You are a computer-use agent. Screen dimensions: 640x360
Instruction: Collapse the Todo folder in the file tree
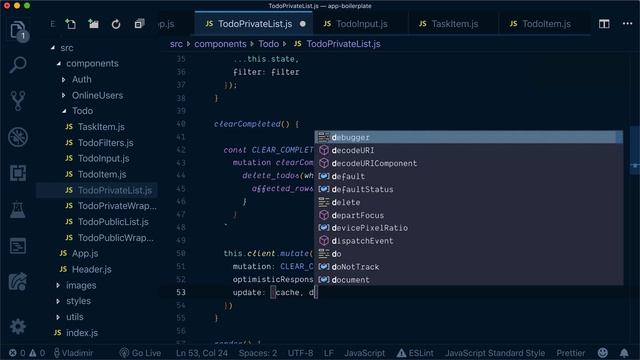tap(64, 111)
